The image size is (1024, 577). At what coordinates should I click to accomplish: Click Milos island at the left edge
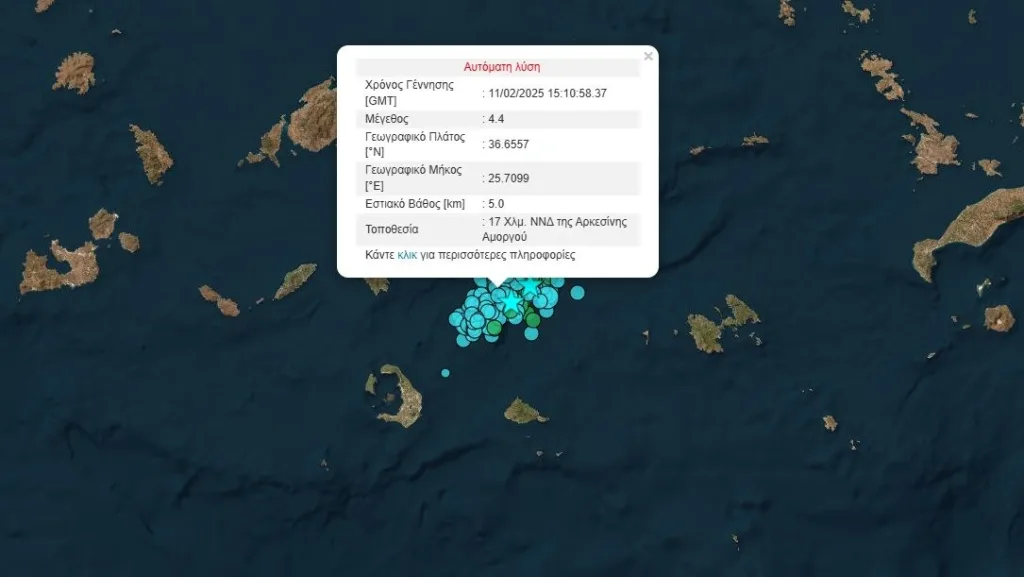point(58,268)
